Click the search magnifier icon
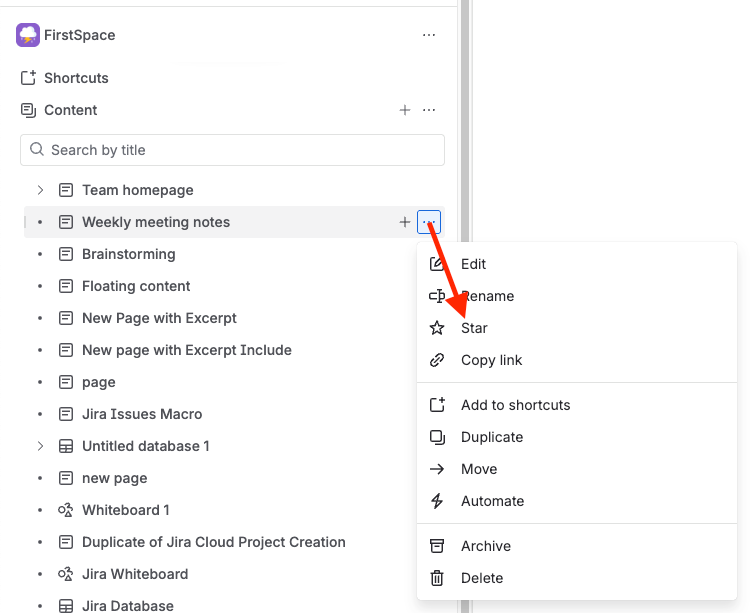756x613 pixels. click(37, 150)
